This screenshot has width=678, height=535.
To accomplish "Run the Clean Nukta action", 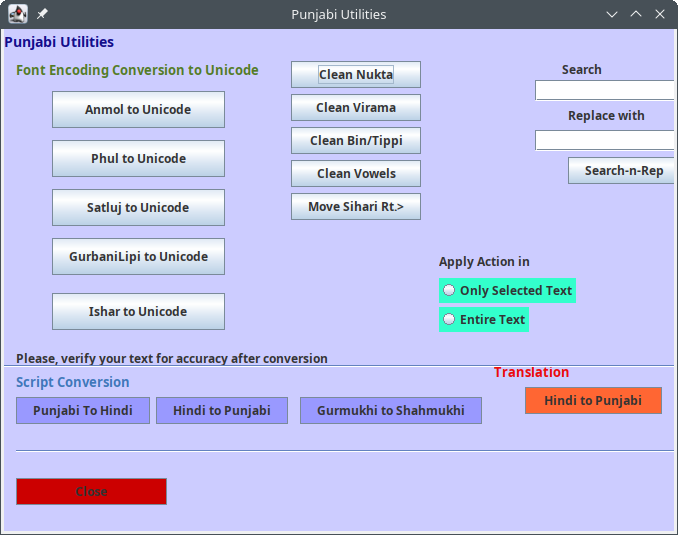I will click(x=356, y=74).
